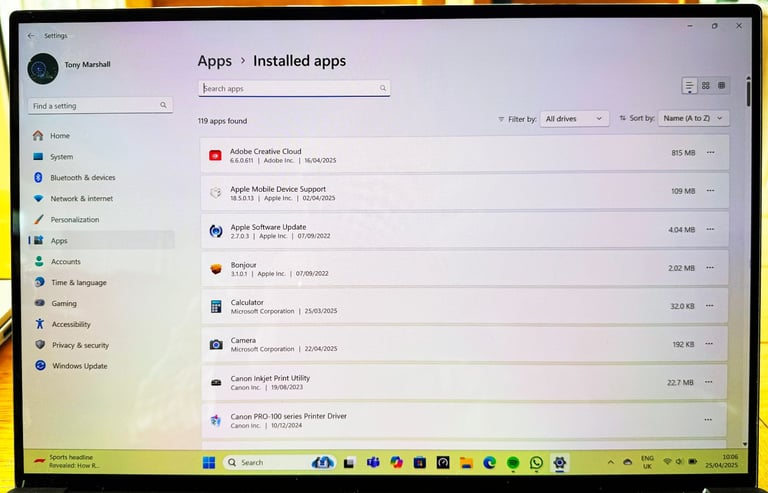Click the Adobe Creative Cloud app icon
768x493 pixels.
pyautogui.click(x=215, y=155)
